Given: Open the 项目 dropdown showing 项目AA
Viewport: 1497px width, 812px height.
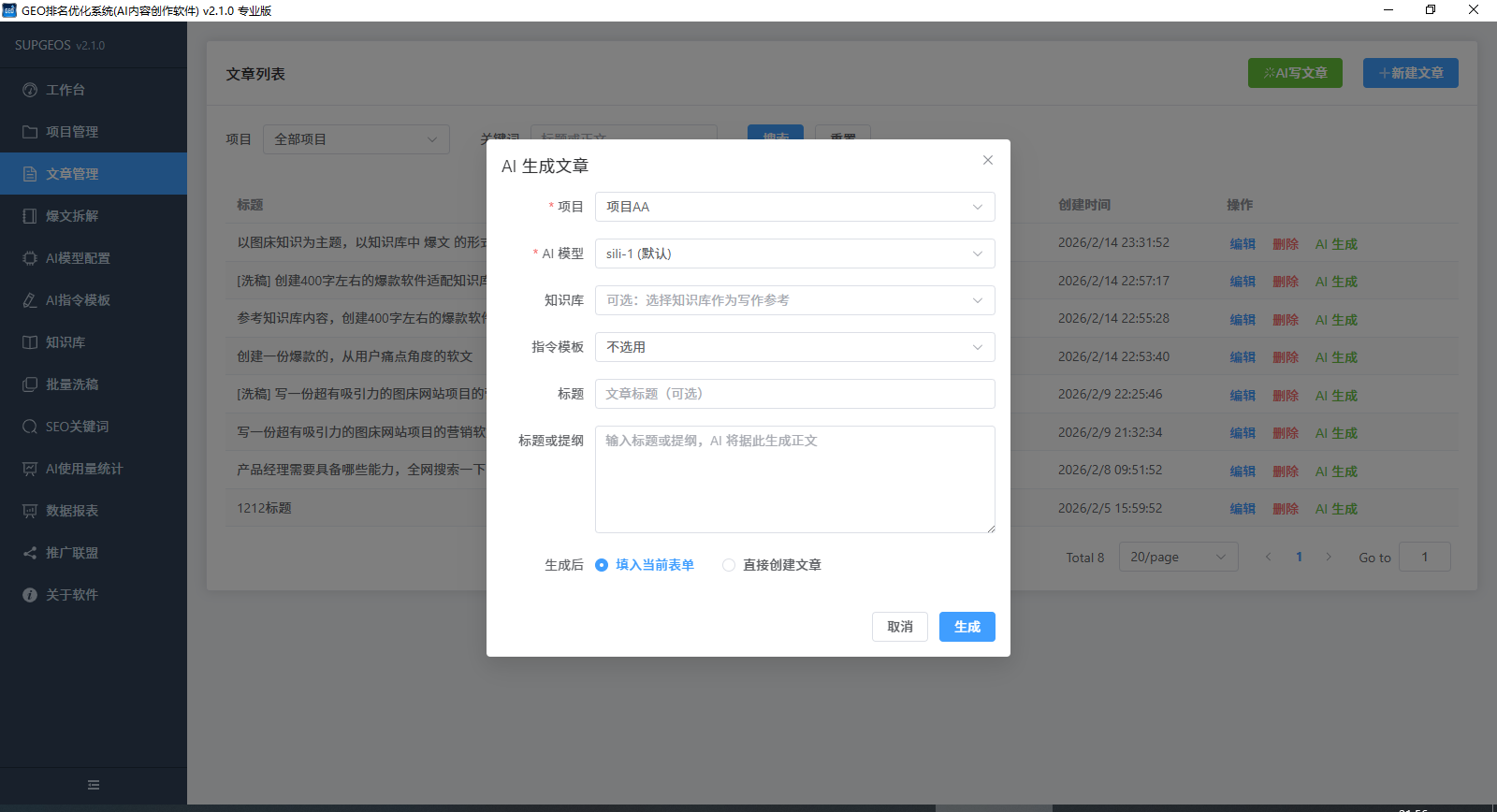Looking at the screenshot, I should (794, 207).
